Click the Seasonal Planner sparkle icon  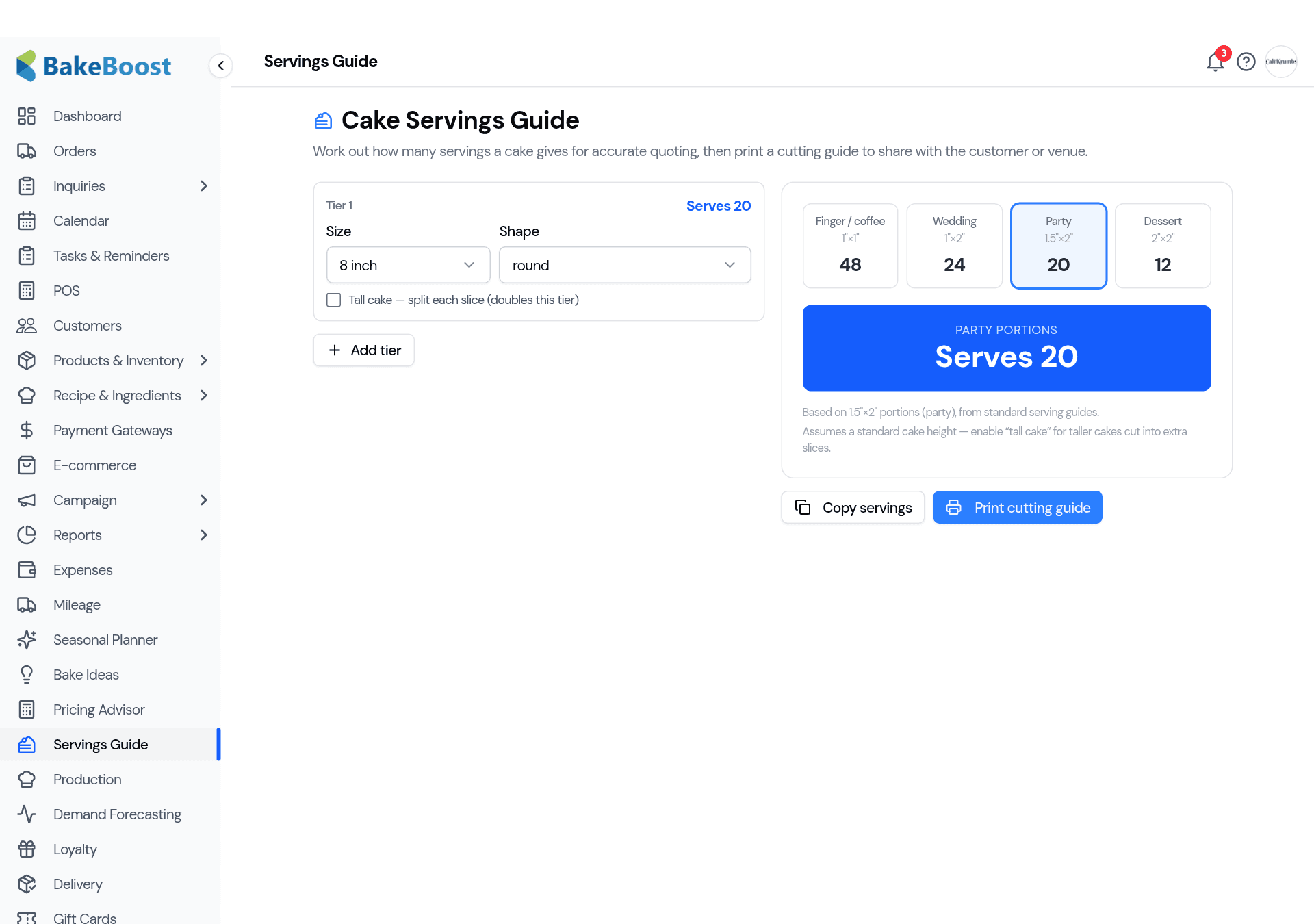click(x=27, y=640)
